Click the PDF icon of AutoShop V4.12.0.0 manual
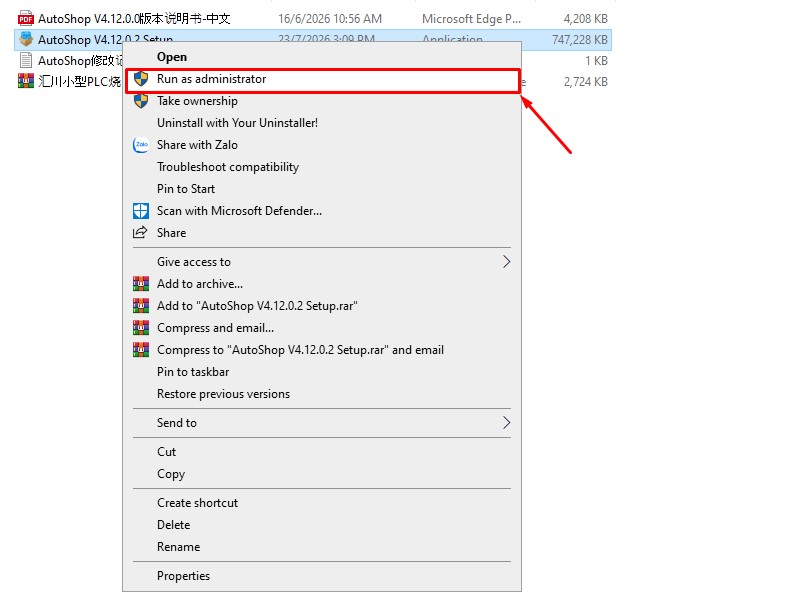 tap(26, 19)
